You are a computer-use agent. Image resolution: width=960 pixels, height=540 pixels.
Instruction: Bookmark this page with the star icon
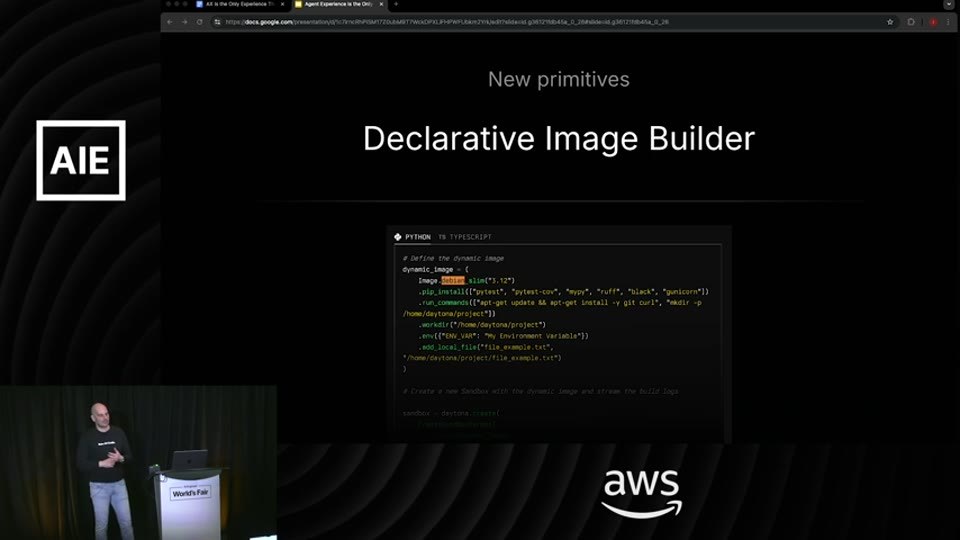pos(890,22)
